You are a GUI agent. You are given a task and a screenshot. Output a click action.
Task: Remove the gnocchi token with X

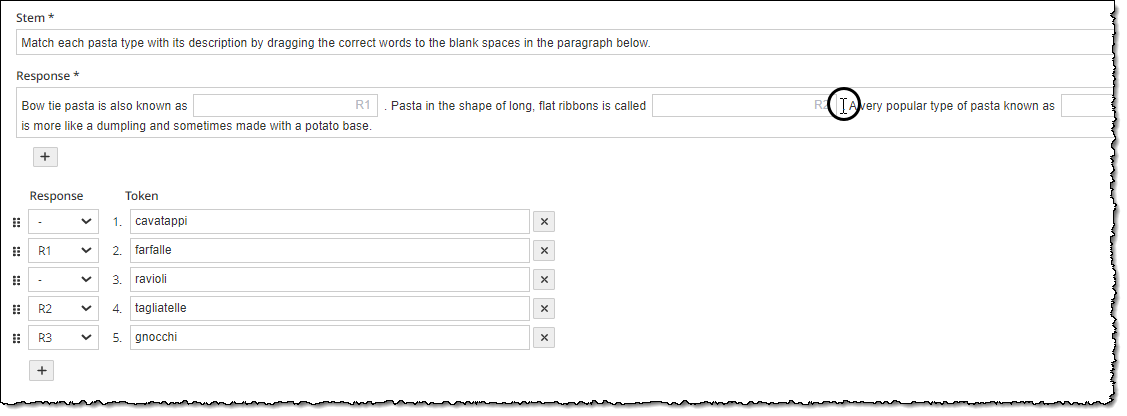coord(544,338)
